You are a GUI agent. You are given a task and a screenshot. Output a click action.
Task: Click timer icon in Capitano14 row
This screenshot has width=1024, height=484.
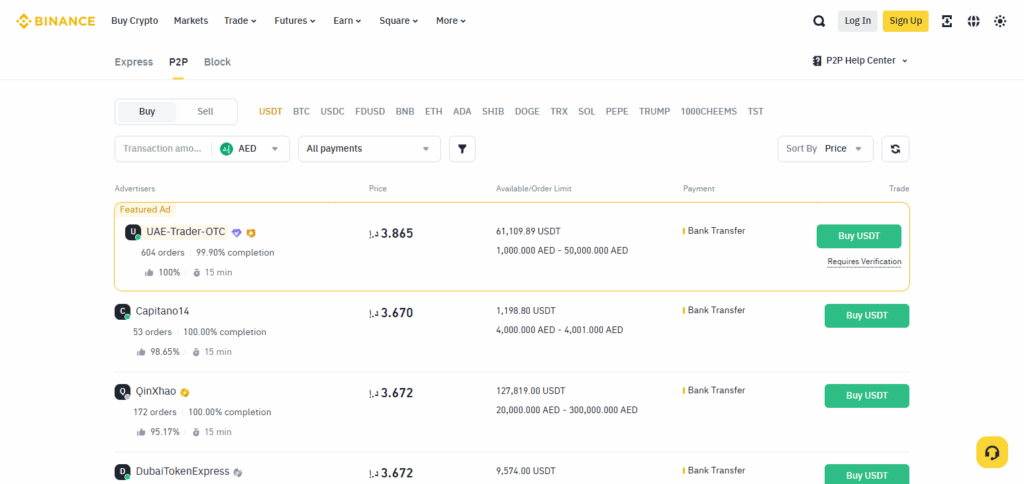[x=196, y=352]
